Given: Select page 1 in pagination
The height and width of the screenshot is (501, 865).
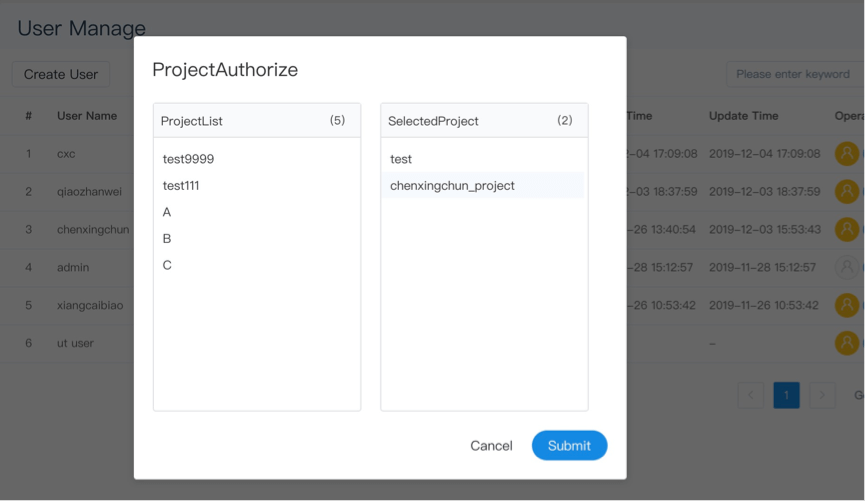Looking at the screenshot, I should 786,395.
